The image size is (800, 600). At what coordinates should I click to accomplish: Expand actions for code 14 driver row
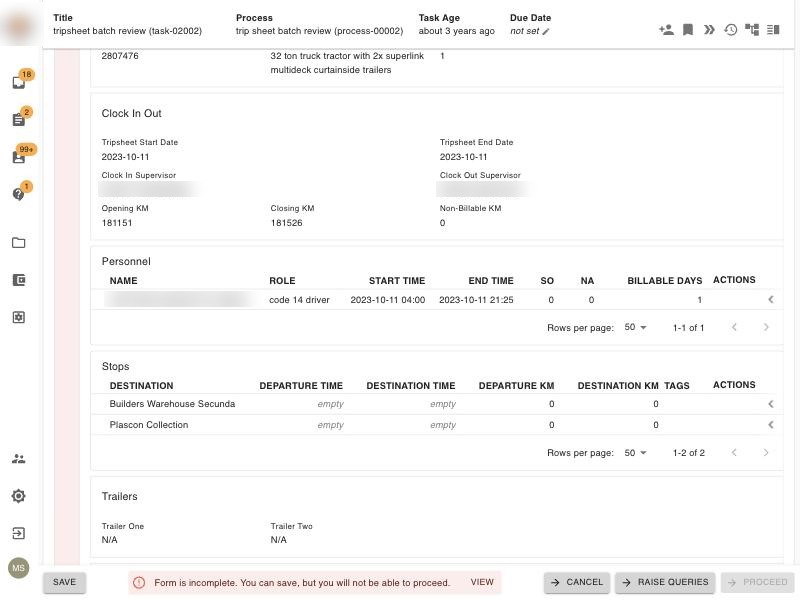point(770,299)
